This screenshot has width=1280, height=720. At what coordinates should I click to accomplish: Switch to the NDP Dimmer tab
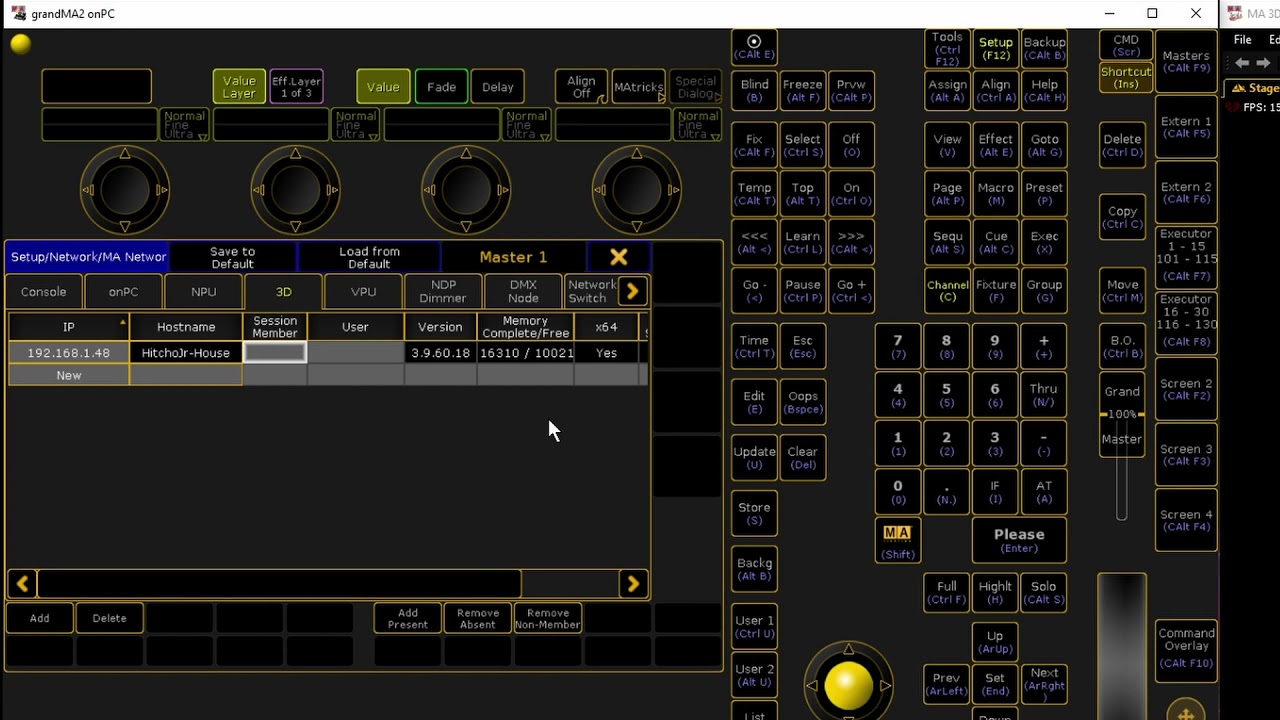(443, 292)
